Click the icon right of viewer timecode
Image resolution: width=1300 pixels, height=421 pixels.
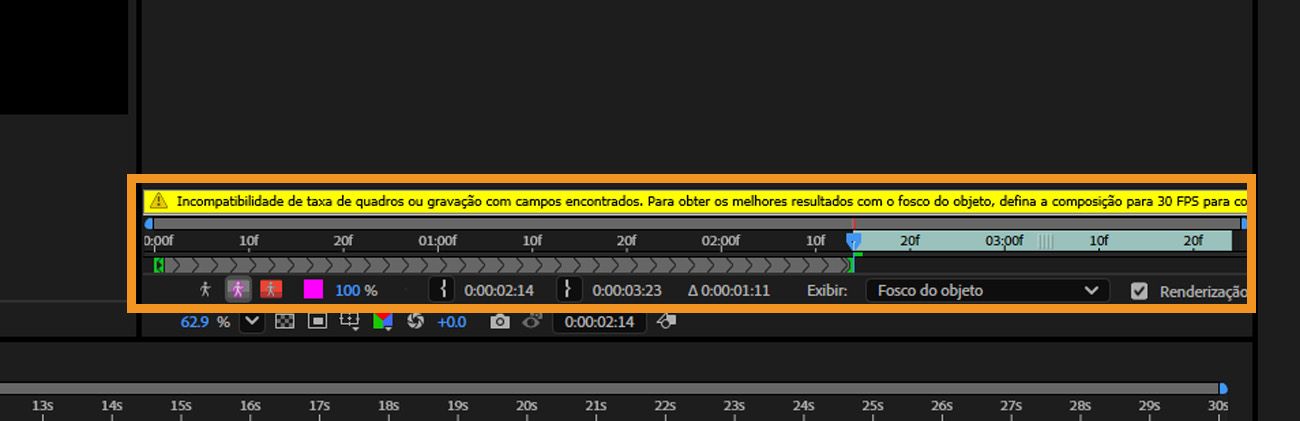(668, 321)
